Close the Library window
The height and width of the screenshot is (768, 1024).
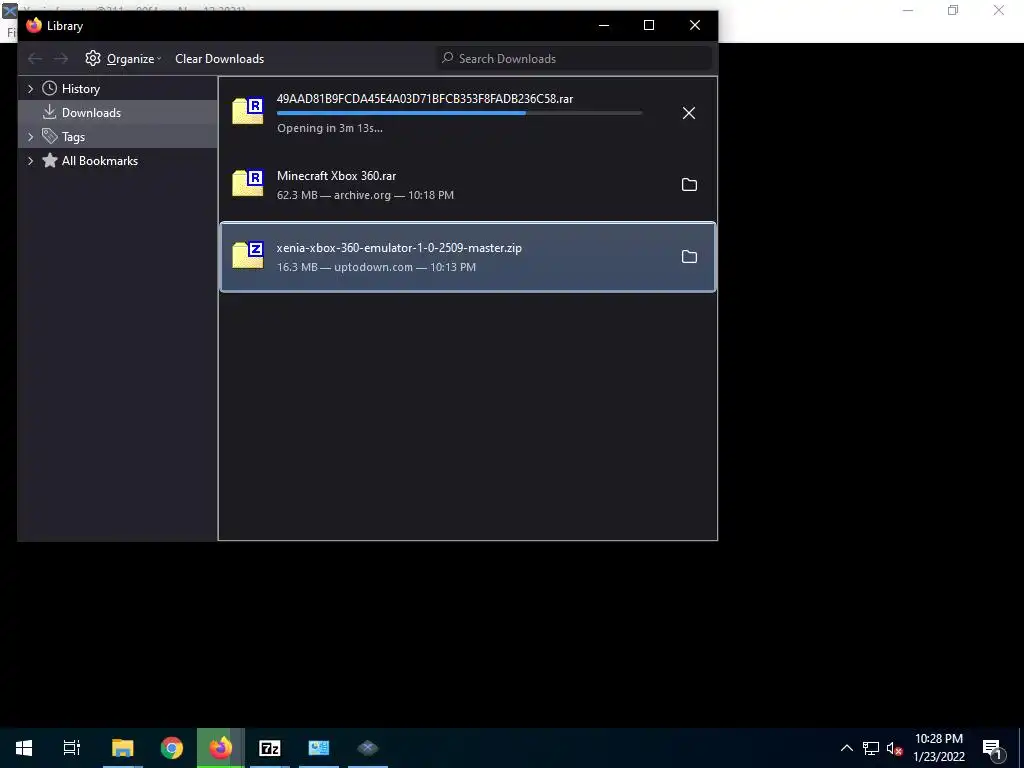(695, 25)
